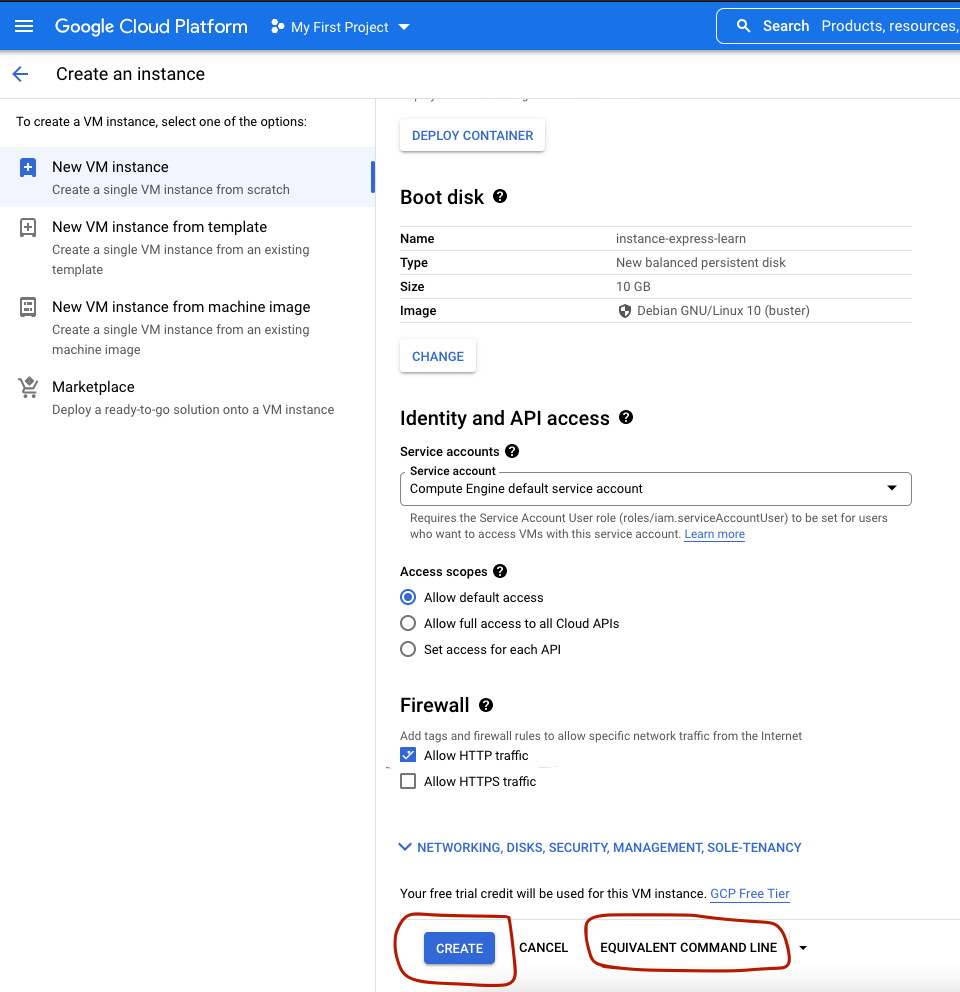Open dropdown arrow next to Equivalent Command Line
This screenshot has height=992, width=960.
click(x=803, y=948)
